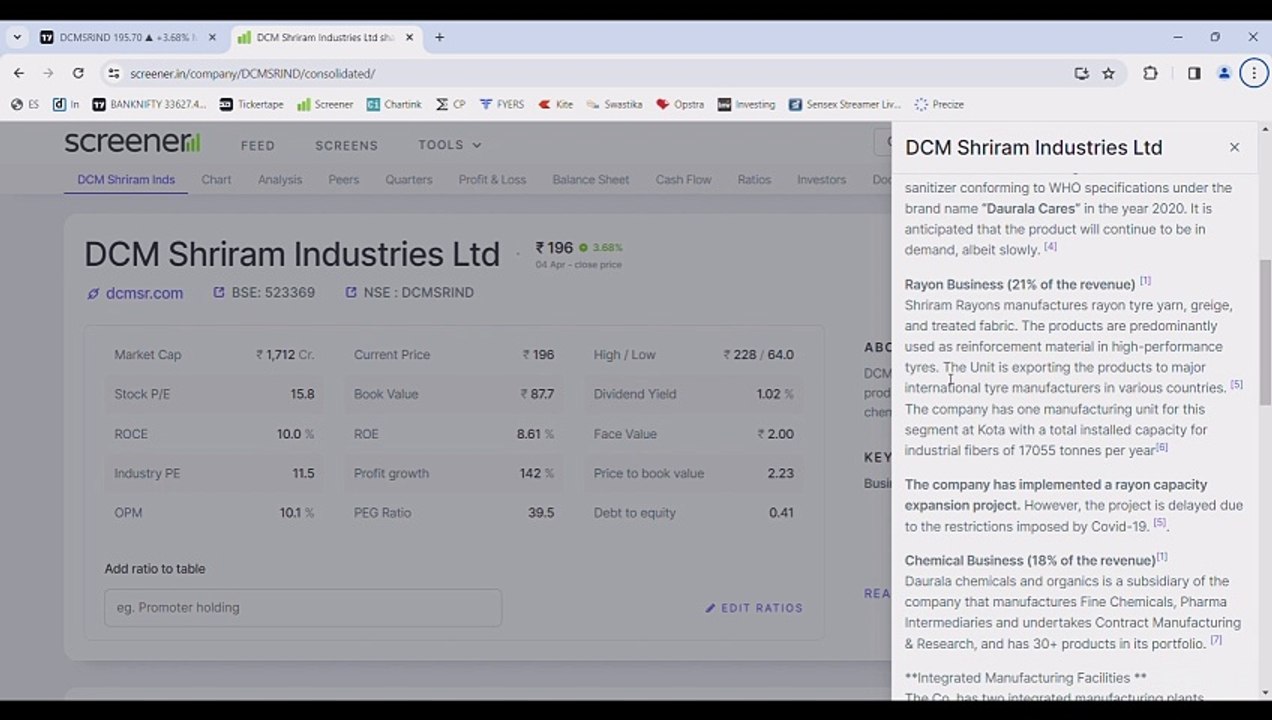1272x720 pixels.
Task: Open the dcmsr.com website link
Action: (x=135, y=293)
